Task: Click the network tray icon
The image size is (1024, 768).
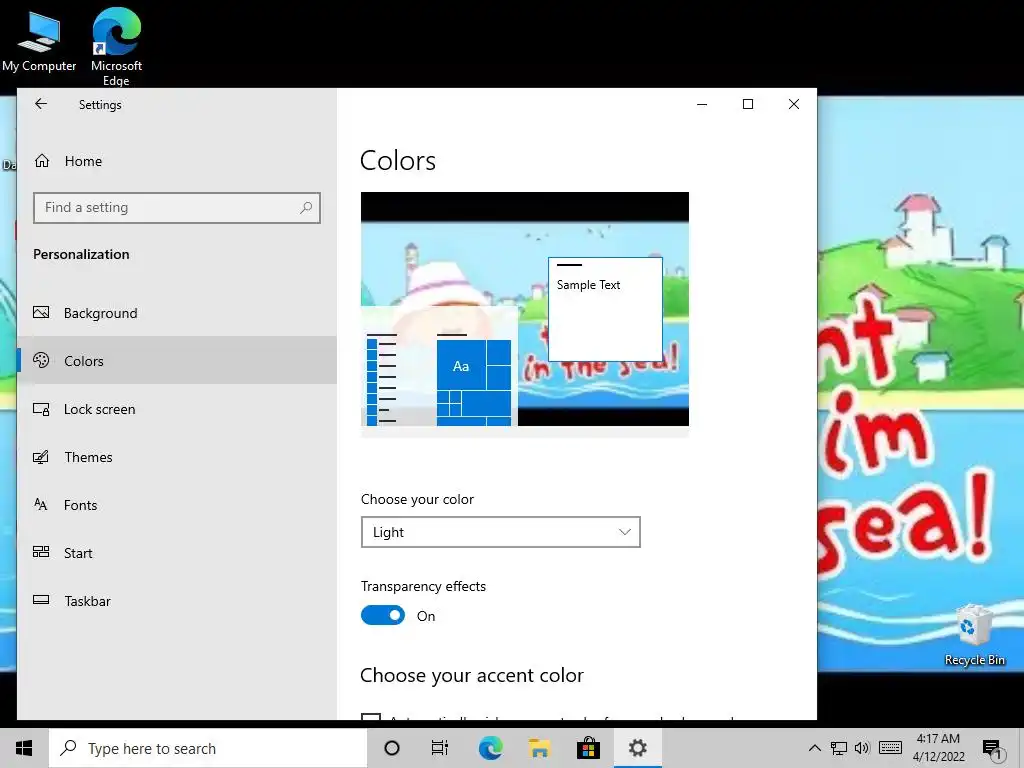Action: pos(839,748)
